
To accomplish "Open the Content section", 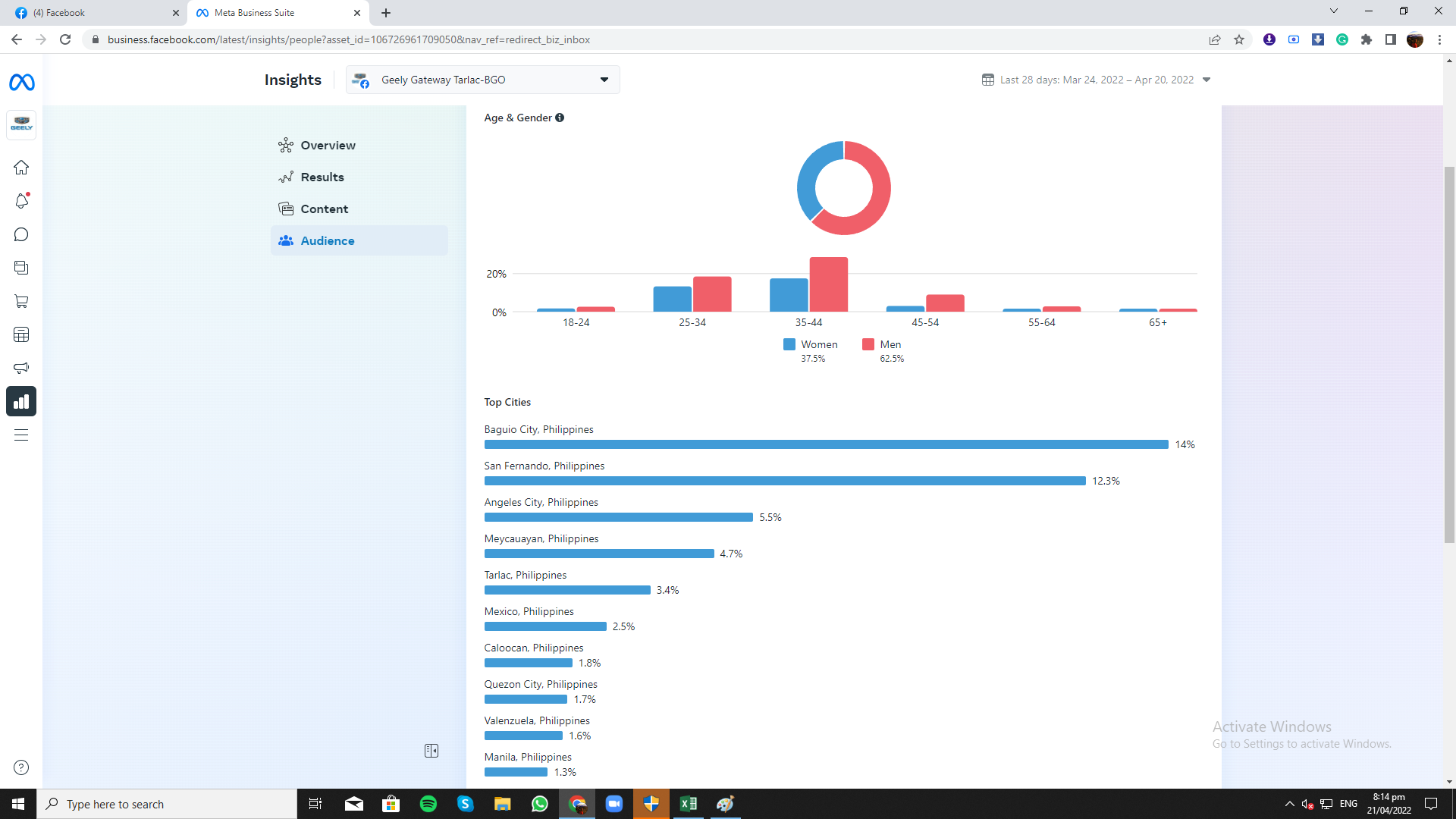I will [359, 209].
